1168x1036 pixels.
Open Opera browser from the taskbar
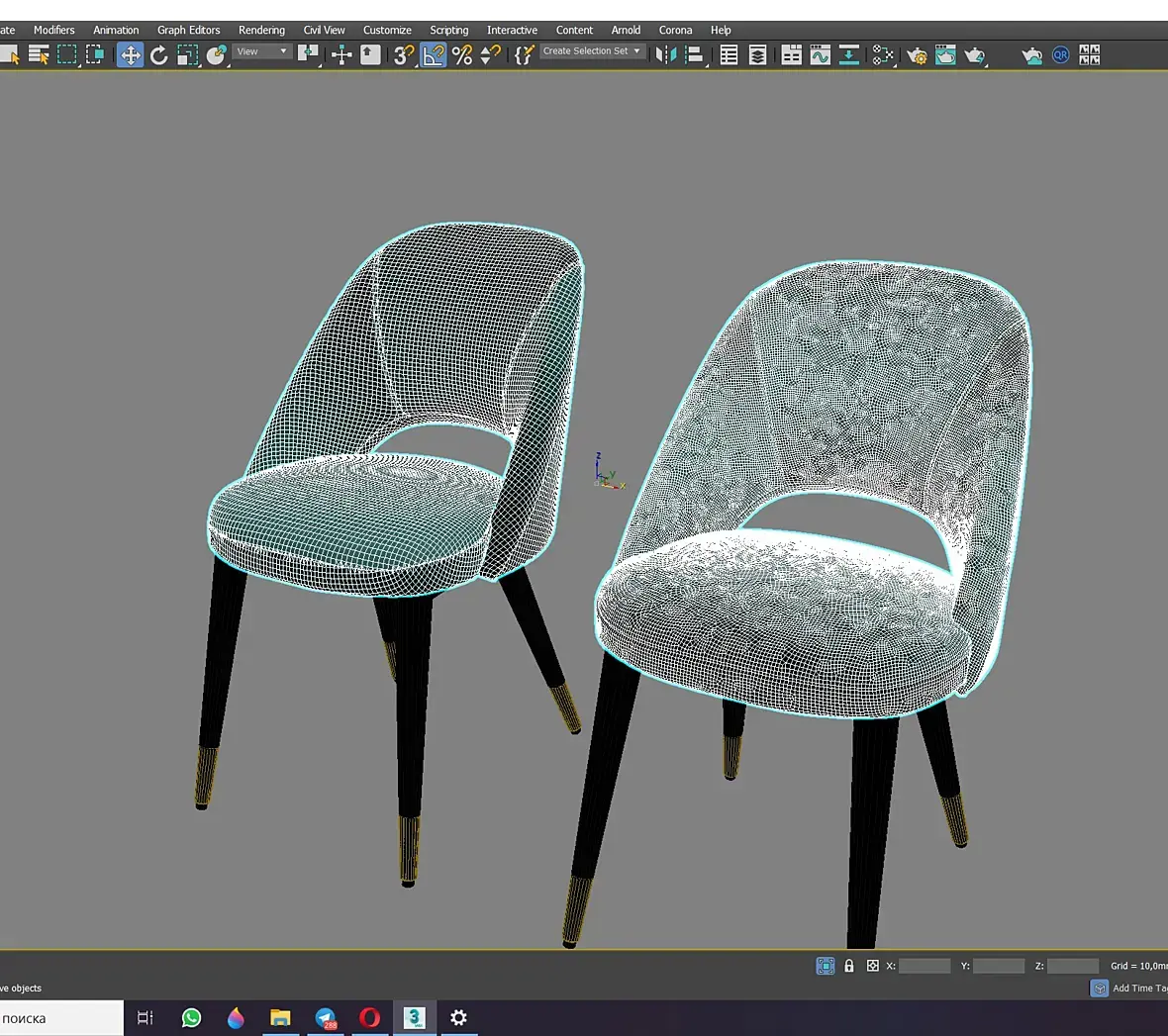(370, 1017)
